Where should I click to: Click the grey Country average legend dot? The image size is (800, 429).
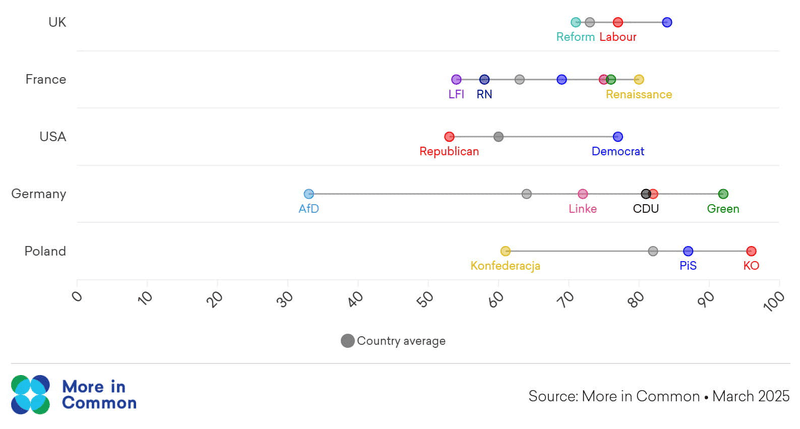(x=347, y=341)
